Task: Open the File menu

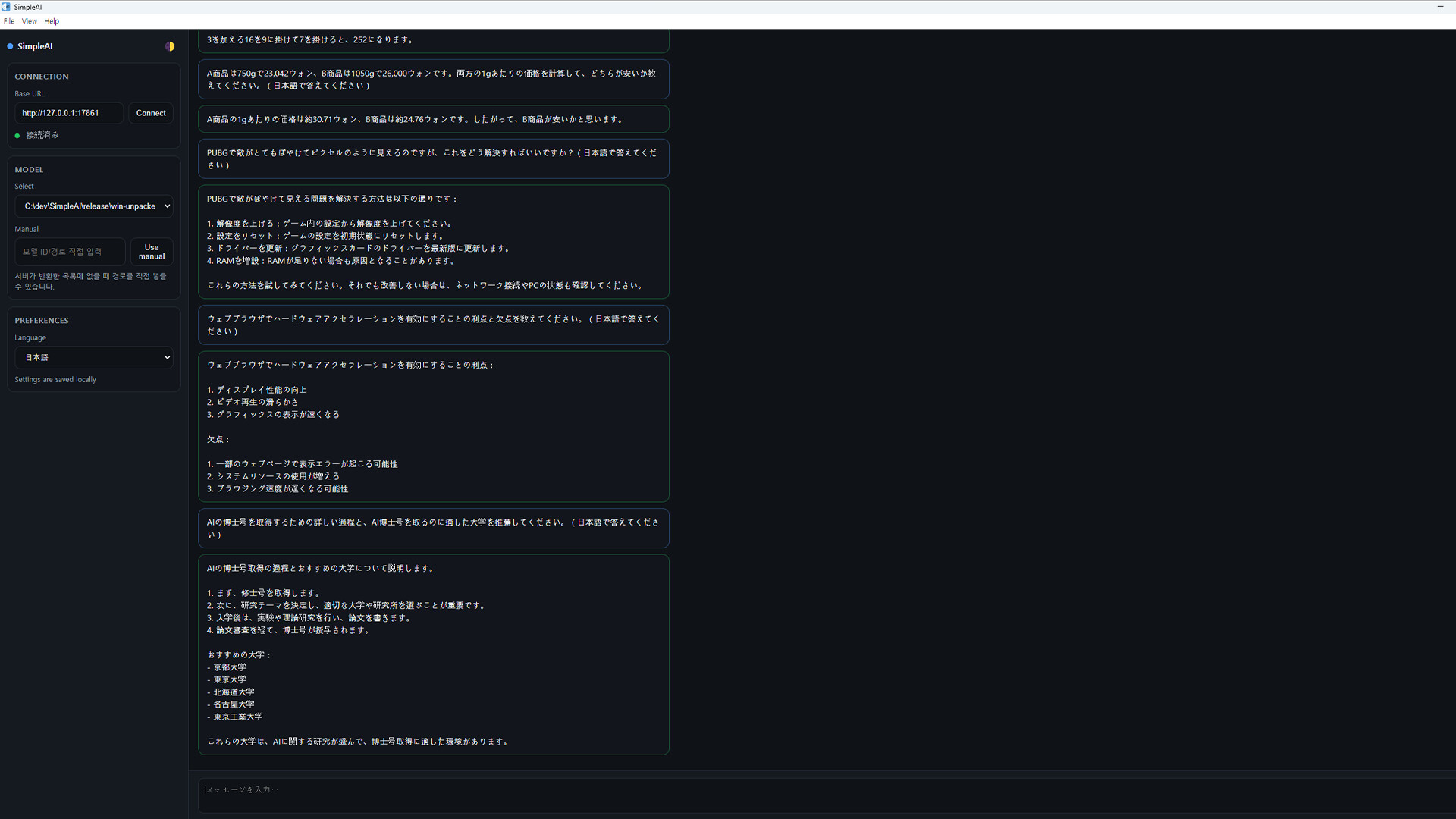Action: [x=8, y=21]
